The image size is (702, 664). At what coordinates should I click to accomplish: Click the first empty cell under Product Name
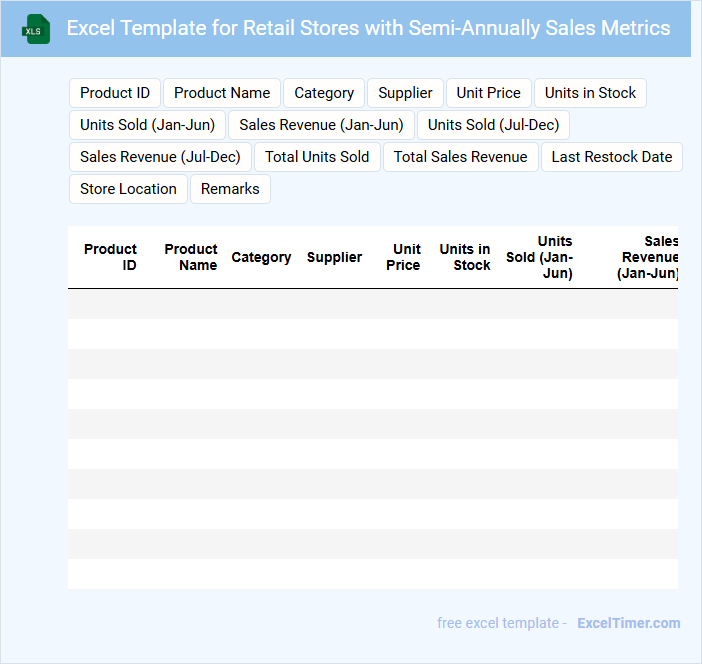pos(190,304)
